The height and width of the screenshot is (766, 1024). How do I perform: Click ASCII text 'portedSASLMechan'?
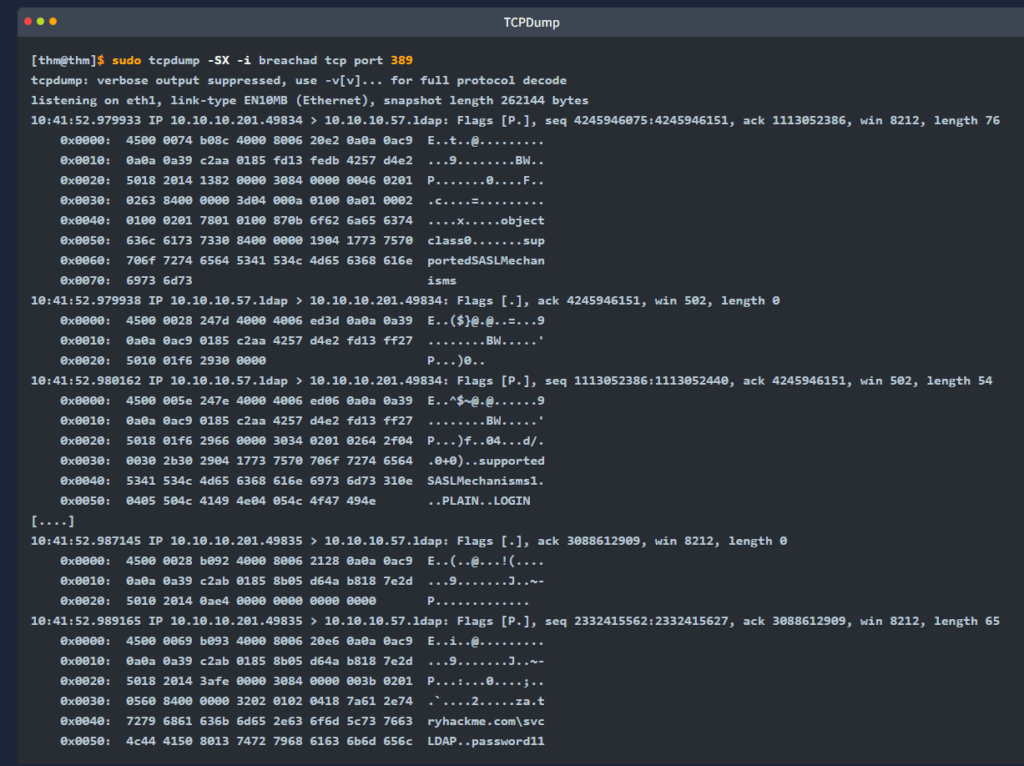[486, 261]
